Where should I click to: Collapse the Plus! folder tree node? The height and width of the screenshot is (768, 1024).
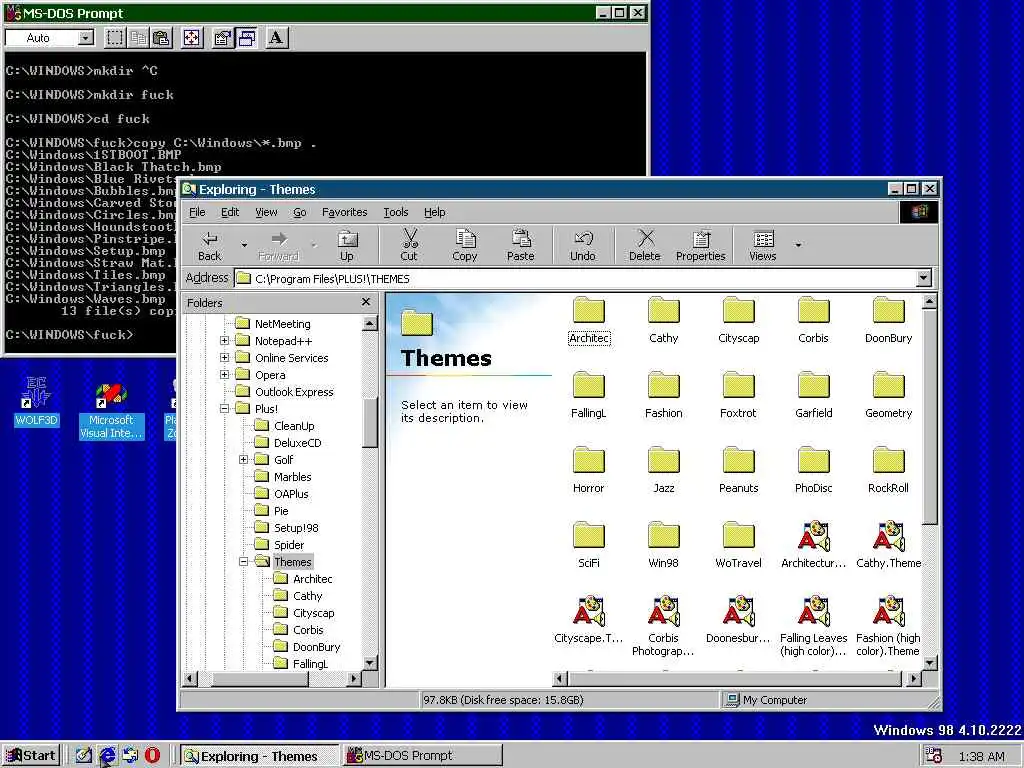coord(224,409)
